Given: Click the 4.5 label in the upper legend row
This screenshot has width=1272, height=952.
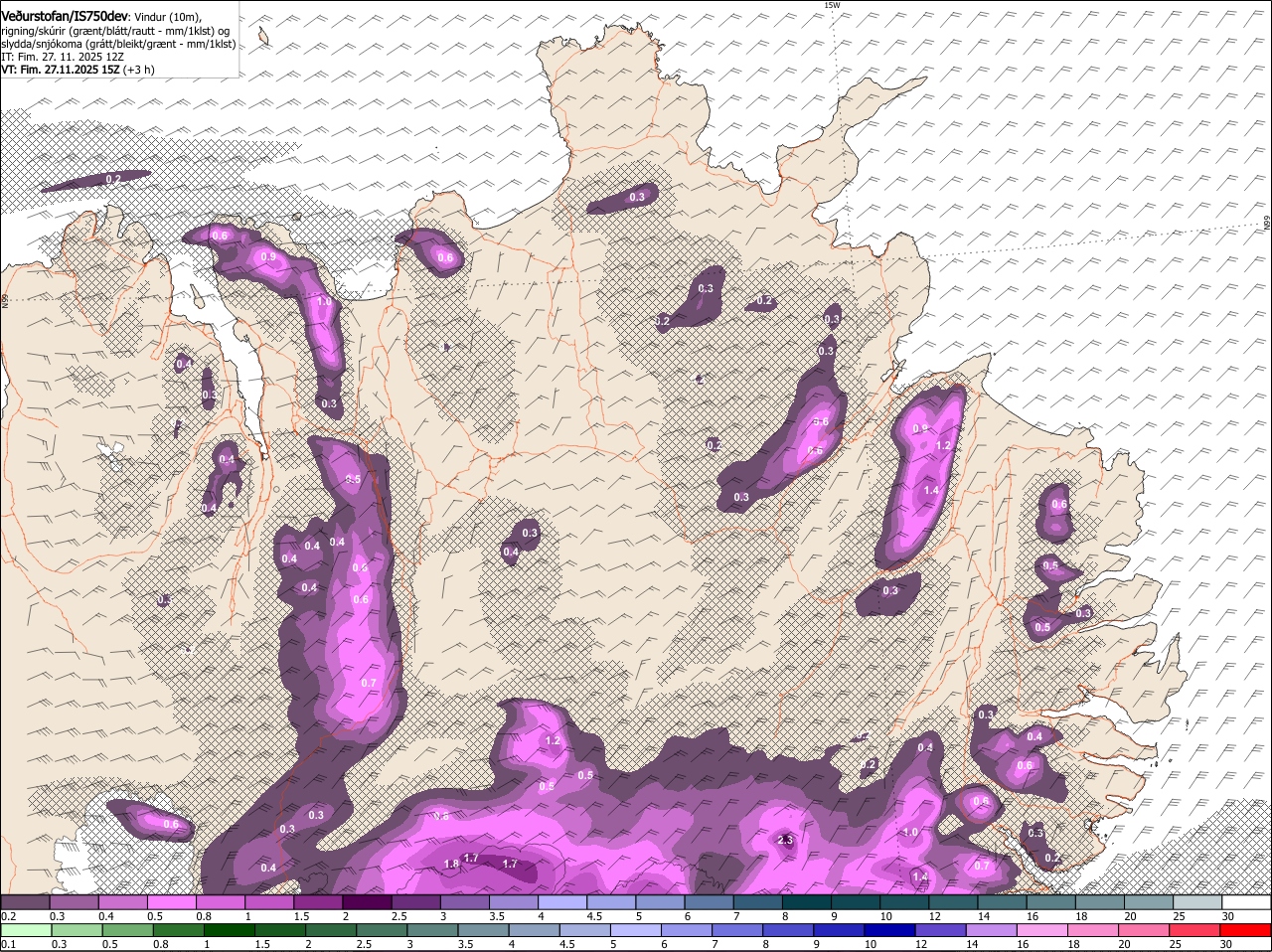Looking at the screenshot, I should (594, 916).
